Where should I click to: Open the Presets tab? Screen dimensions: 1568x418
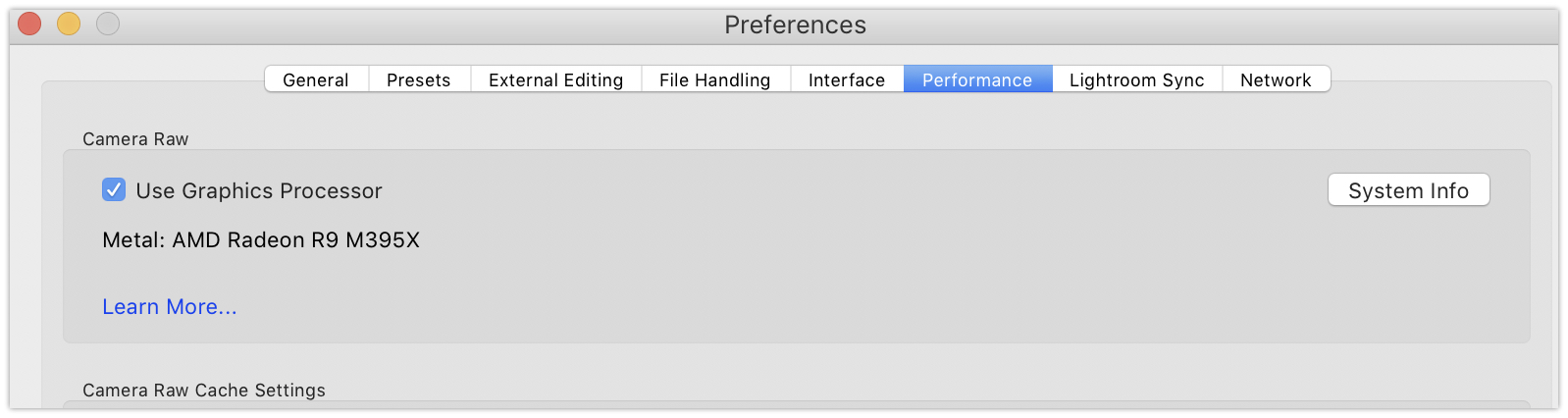click(x=419, y=79)
